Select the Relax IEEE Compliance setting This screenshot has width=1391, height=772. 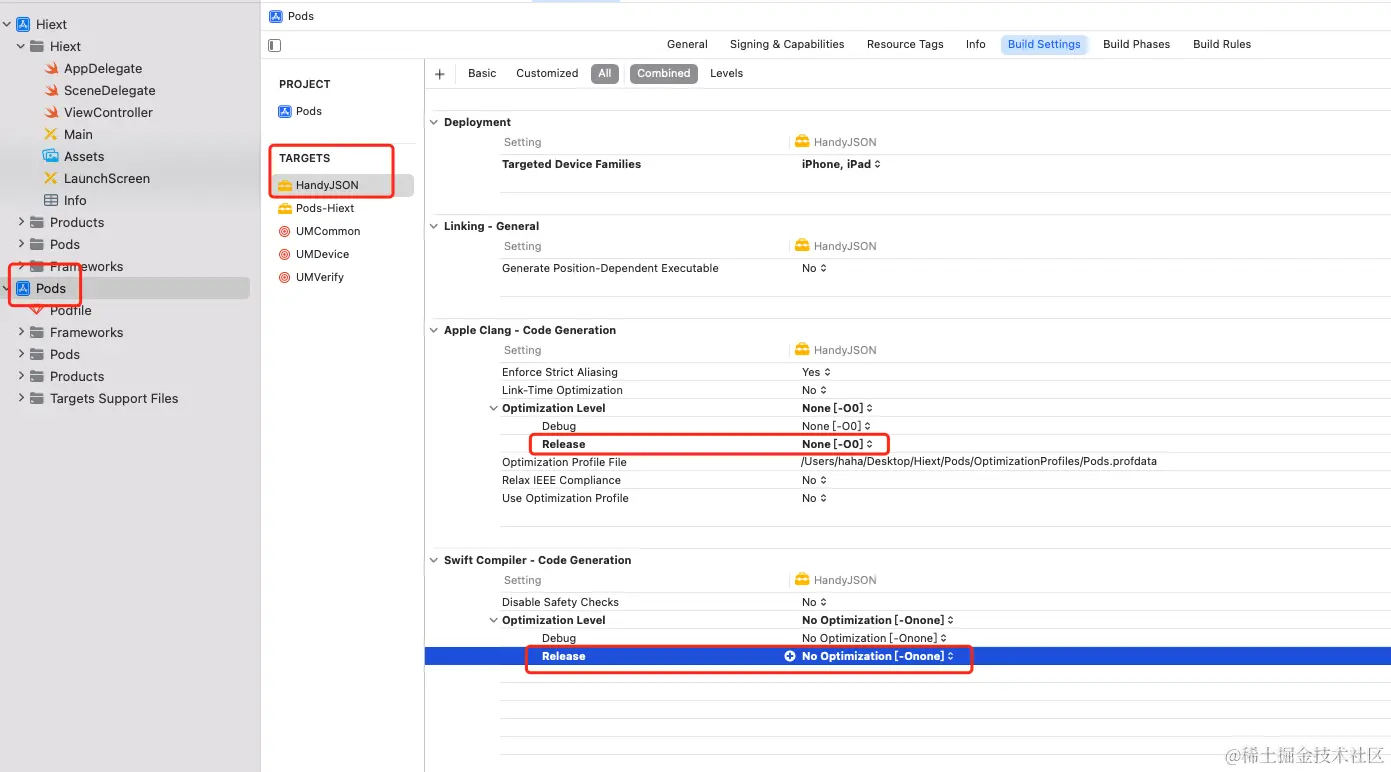pyautogui.click(x=561, y=480)
